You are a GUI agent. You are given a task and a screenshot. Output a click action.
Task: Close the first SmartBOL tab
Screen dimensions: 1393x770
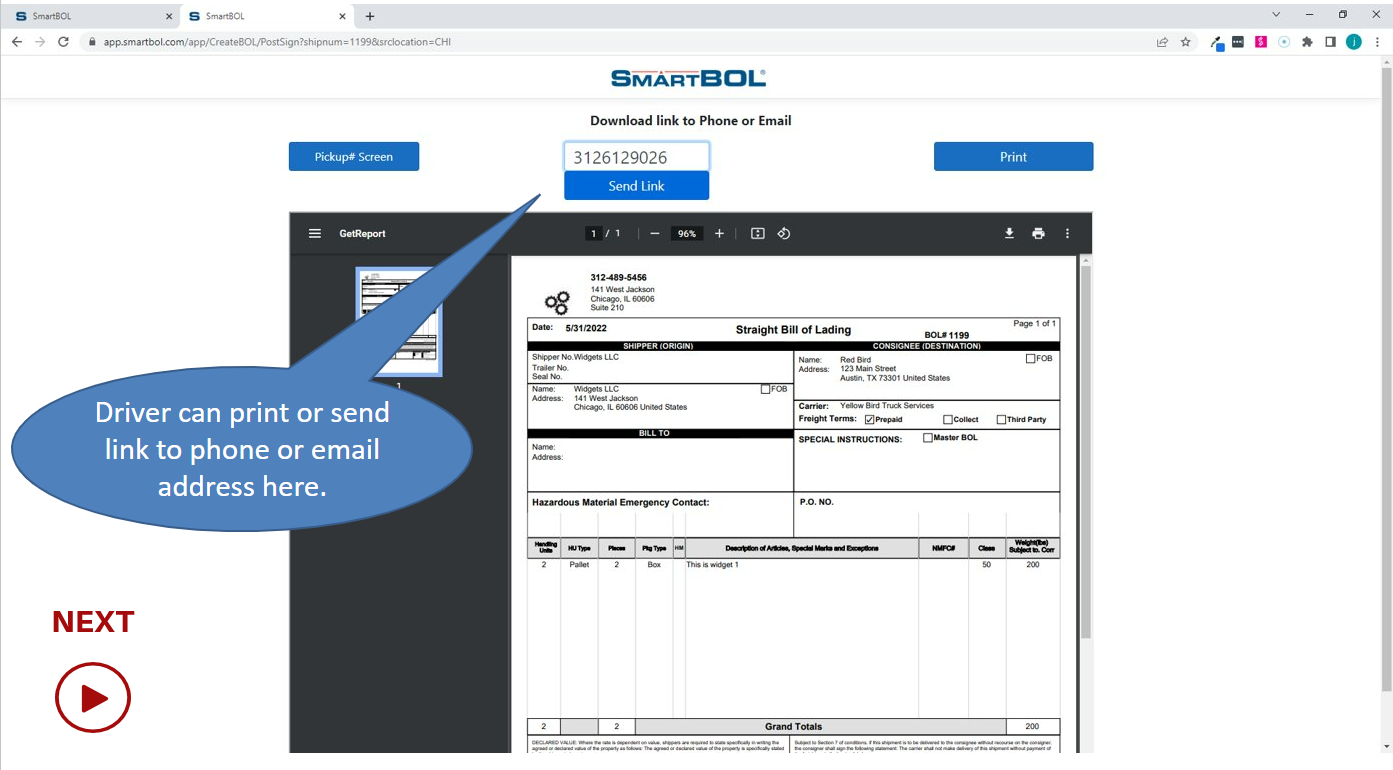[x=169, y=16]
